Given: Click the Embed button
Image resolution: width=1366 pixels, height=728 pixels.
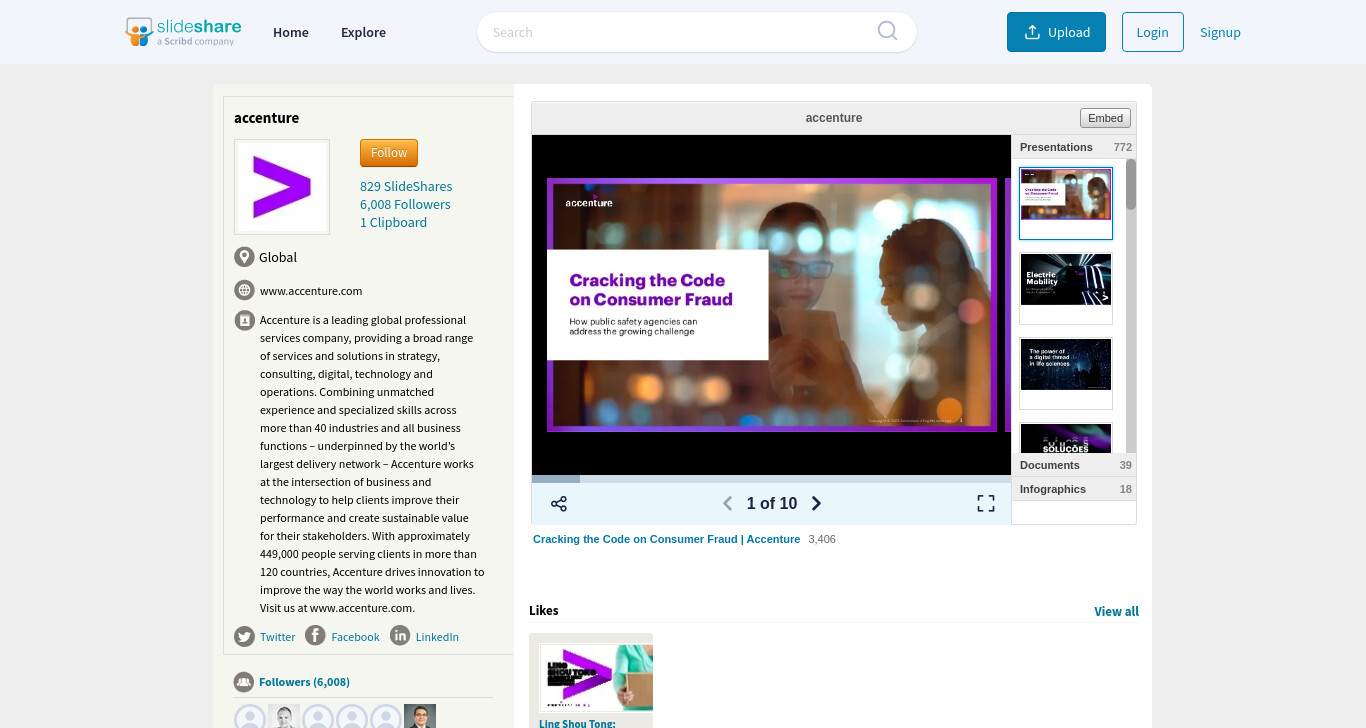Looking at the screenshot, I should pyautogui.click(x=1105, y=118).
